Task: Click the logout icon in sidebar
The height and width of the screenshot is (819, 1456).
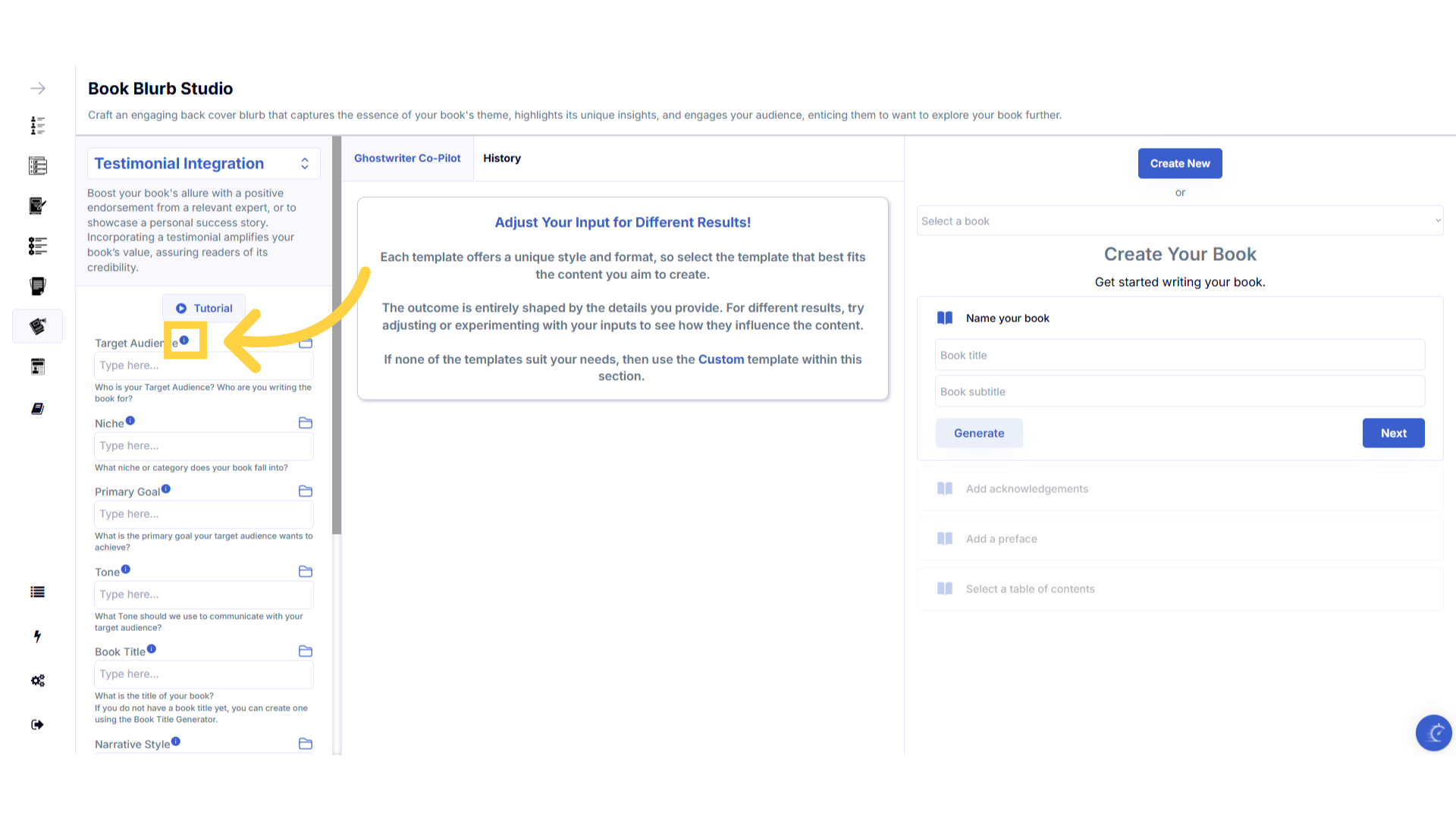Action: 37,725
